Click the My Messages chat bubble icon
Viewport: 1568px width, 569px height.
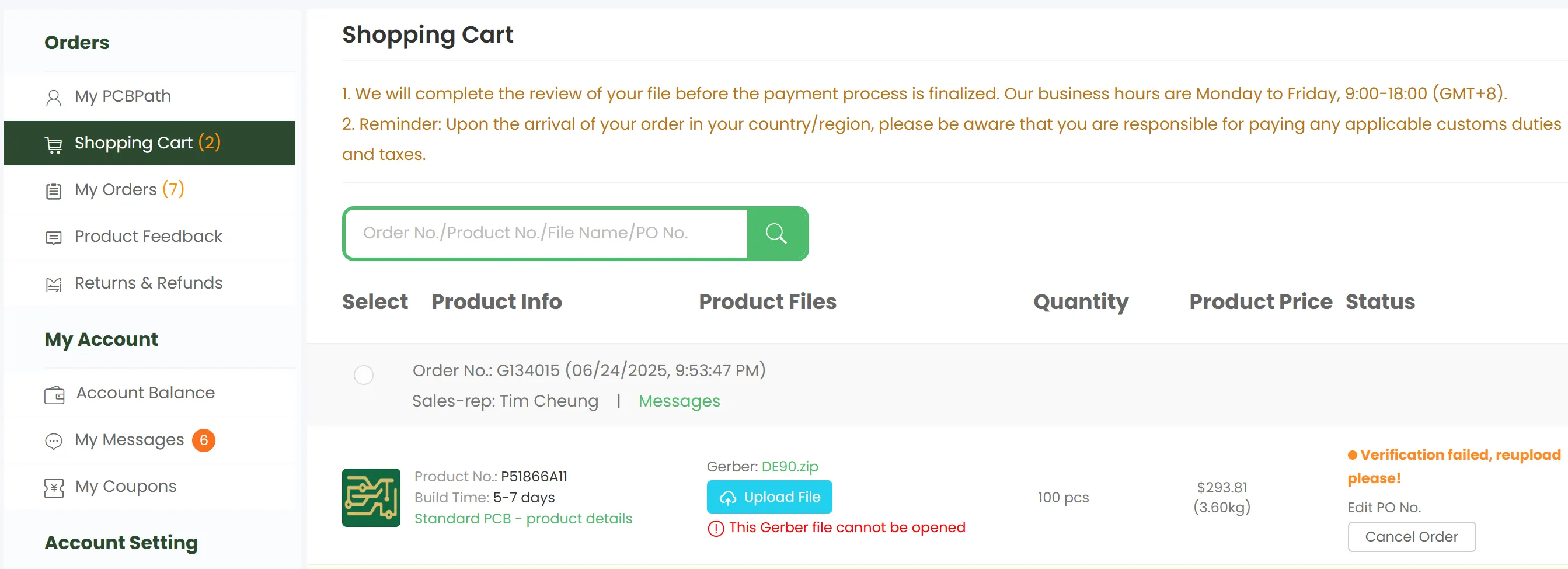point(54,441)
